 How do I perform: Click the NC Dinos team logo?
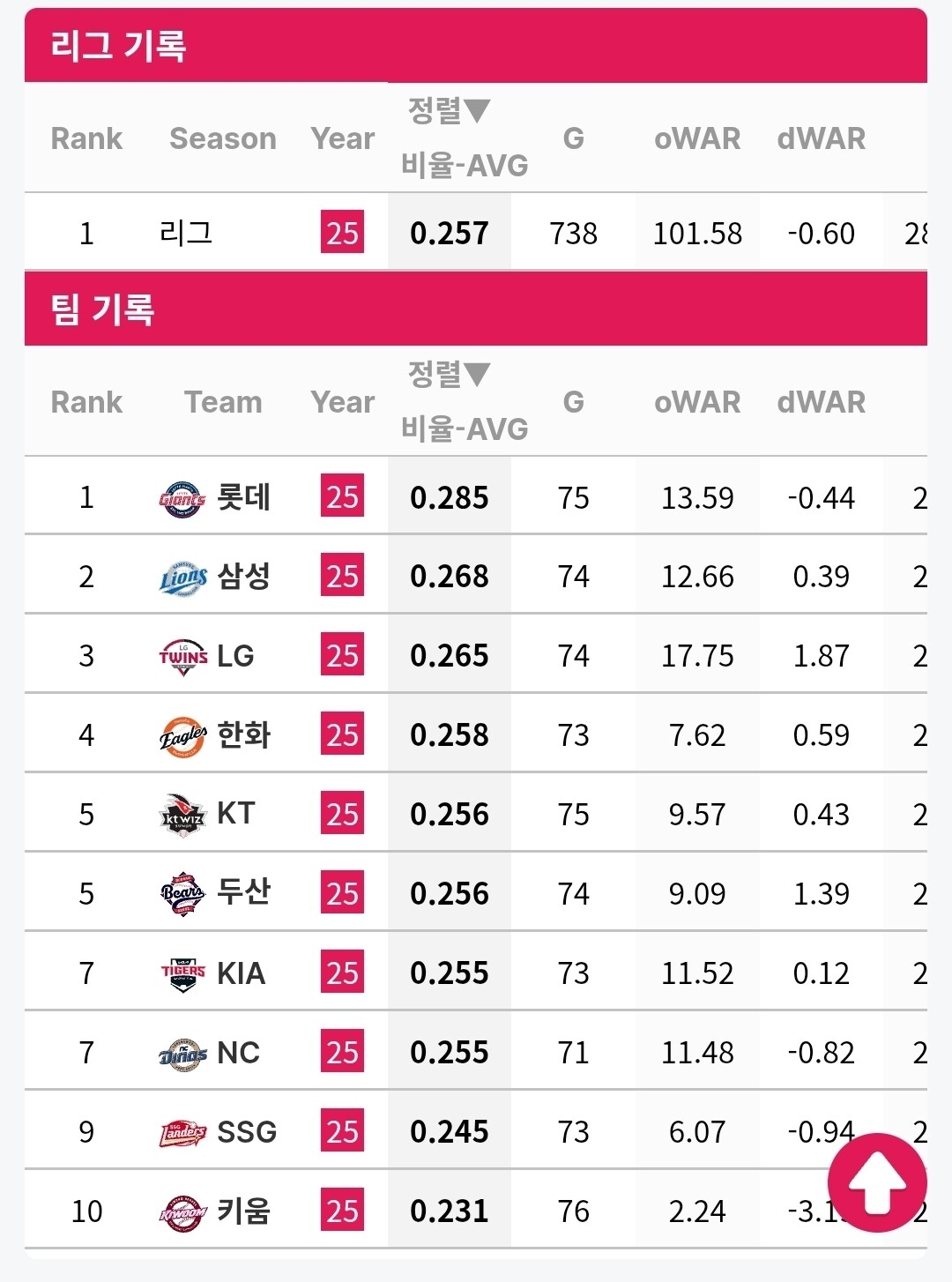(x=182, y=1054)
